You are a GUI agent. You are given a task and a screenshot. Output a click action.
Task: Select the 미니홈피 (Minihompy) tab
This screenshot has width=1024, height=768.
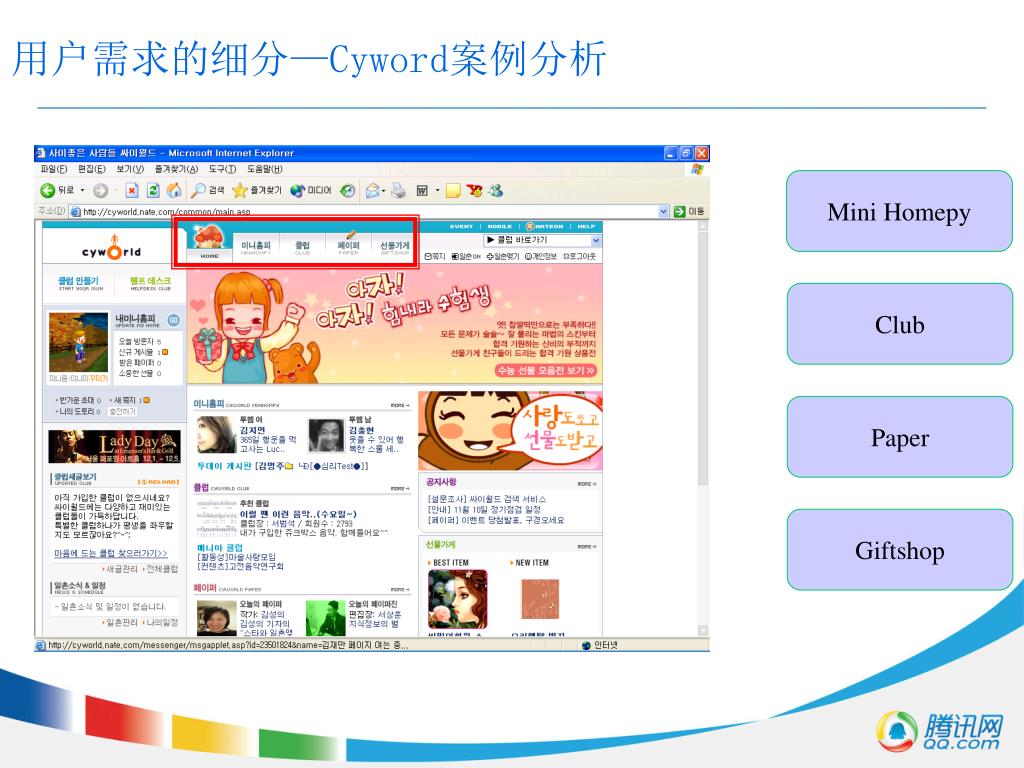[x=255, y=248]
